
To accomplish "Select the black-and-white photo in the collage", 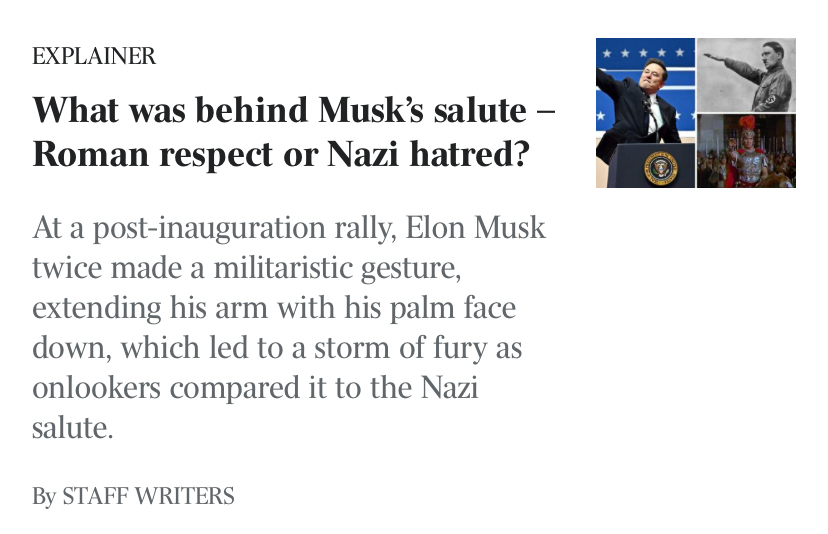I will 746,74.
